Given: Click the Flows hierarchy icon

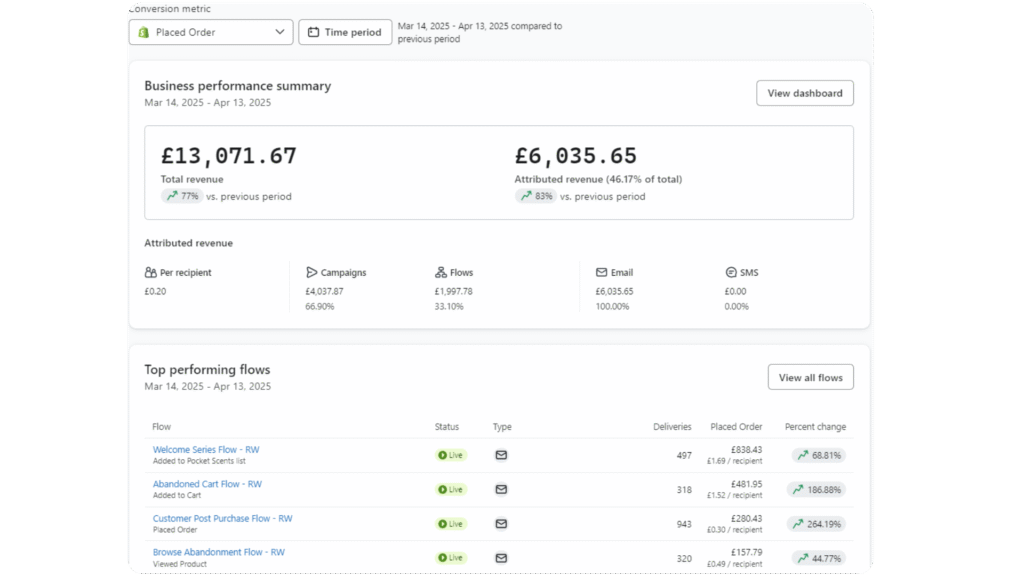Looking at the screenshot, I should pos(441,272).
